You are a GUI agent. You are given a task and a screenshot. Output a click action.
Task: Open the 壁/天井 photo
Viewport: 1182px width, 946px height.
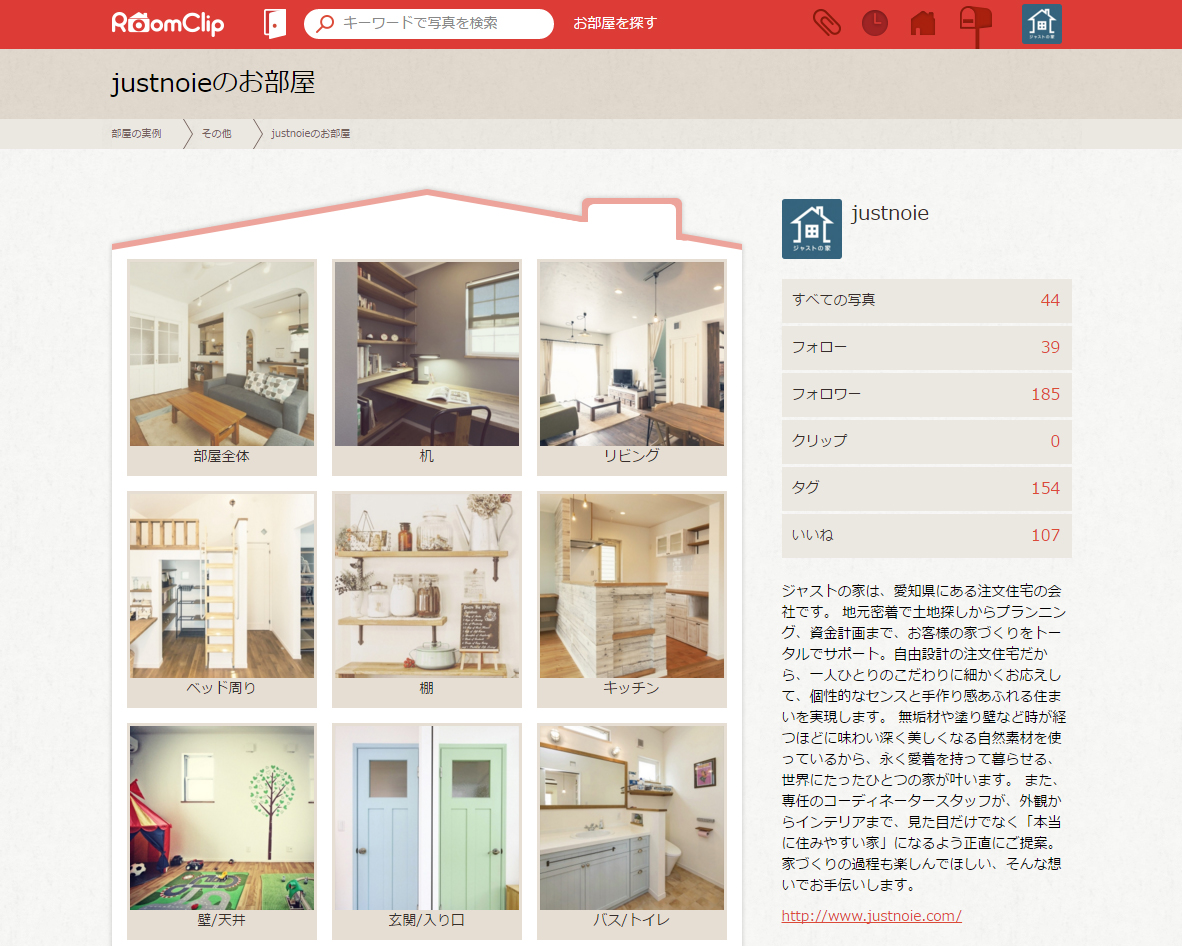(222, 818)
